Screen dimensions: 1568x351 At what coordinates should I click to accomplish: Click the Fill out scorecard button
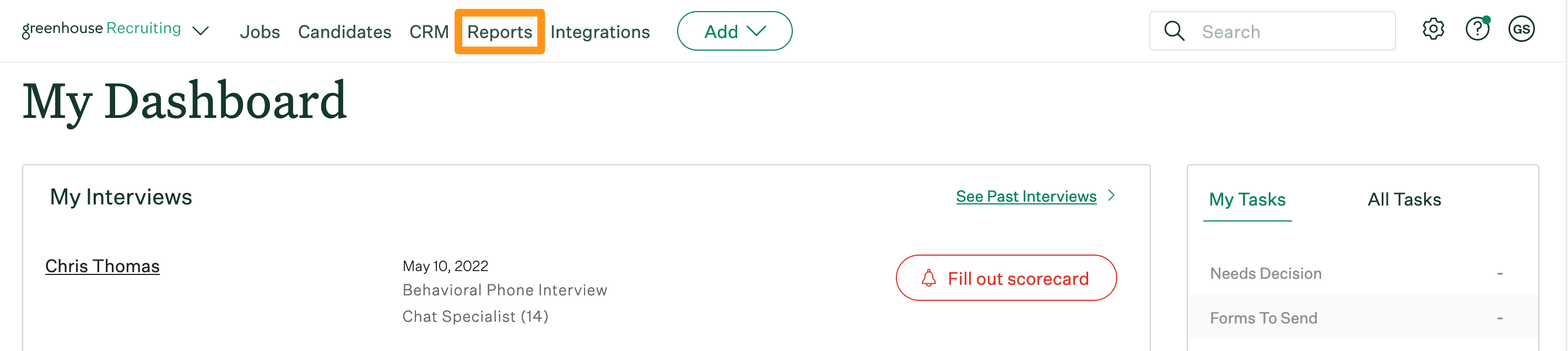(x=1005, y=278)
